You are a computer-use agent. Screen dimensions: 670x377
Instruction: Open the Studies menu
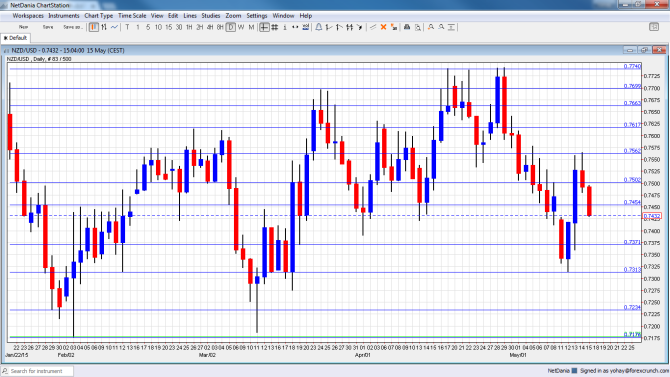pos(211,16)
